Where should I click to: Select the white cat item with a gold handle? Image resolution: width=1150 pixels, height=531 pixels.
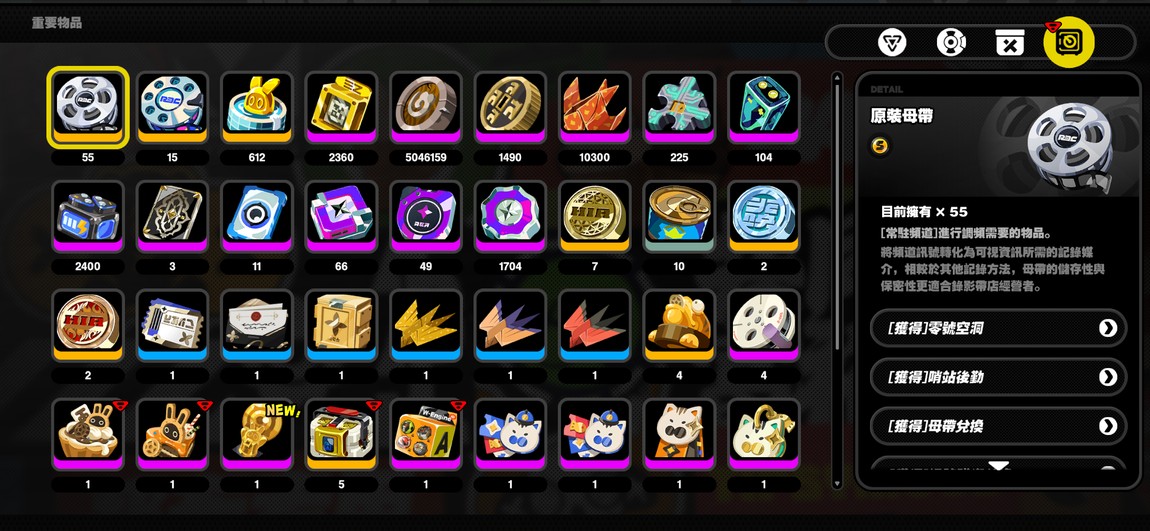(763, 433)
